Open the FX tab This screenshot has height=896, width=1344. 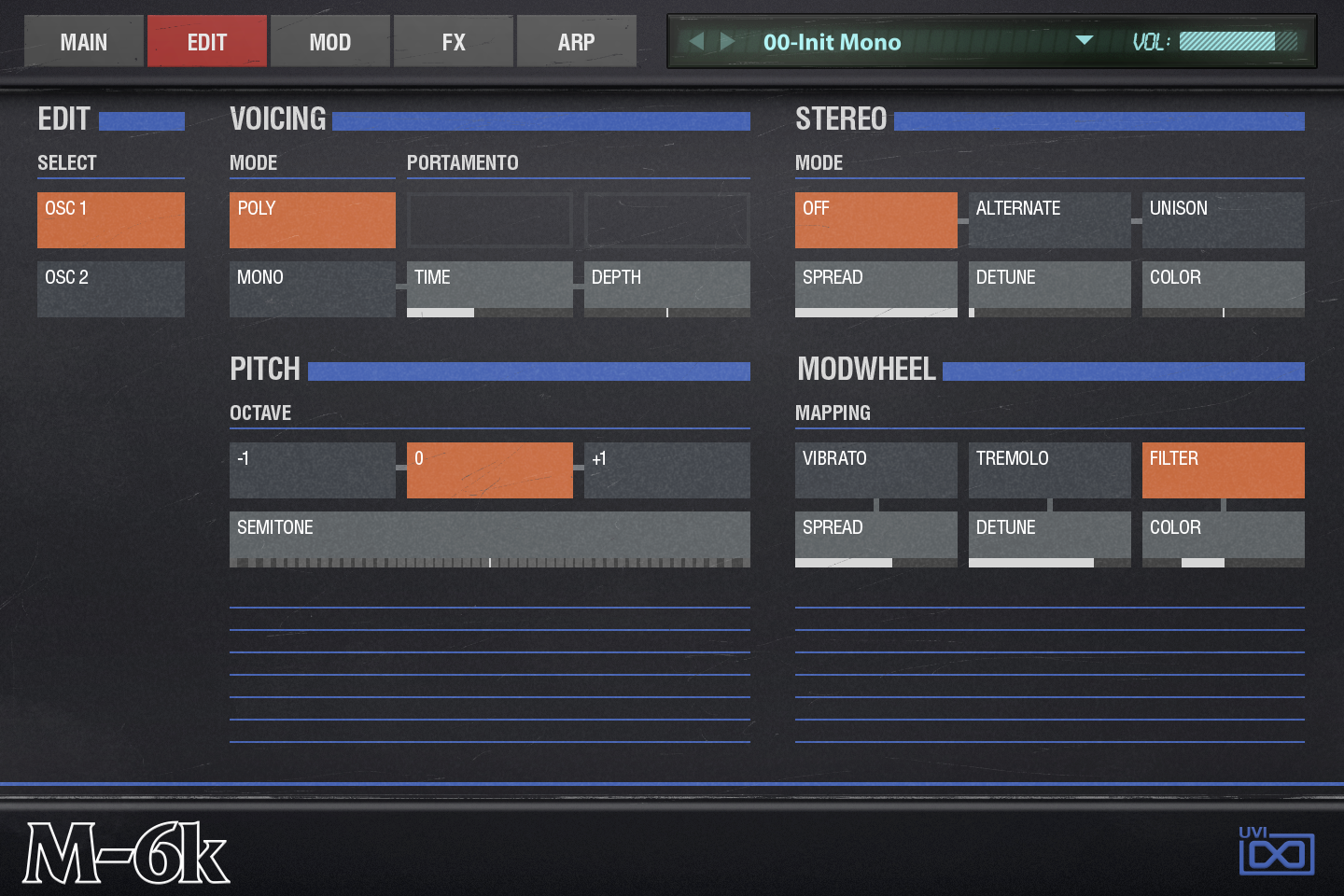click(x=454, y=41)
